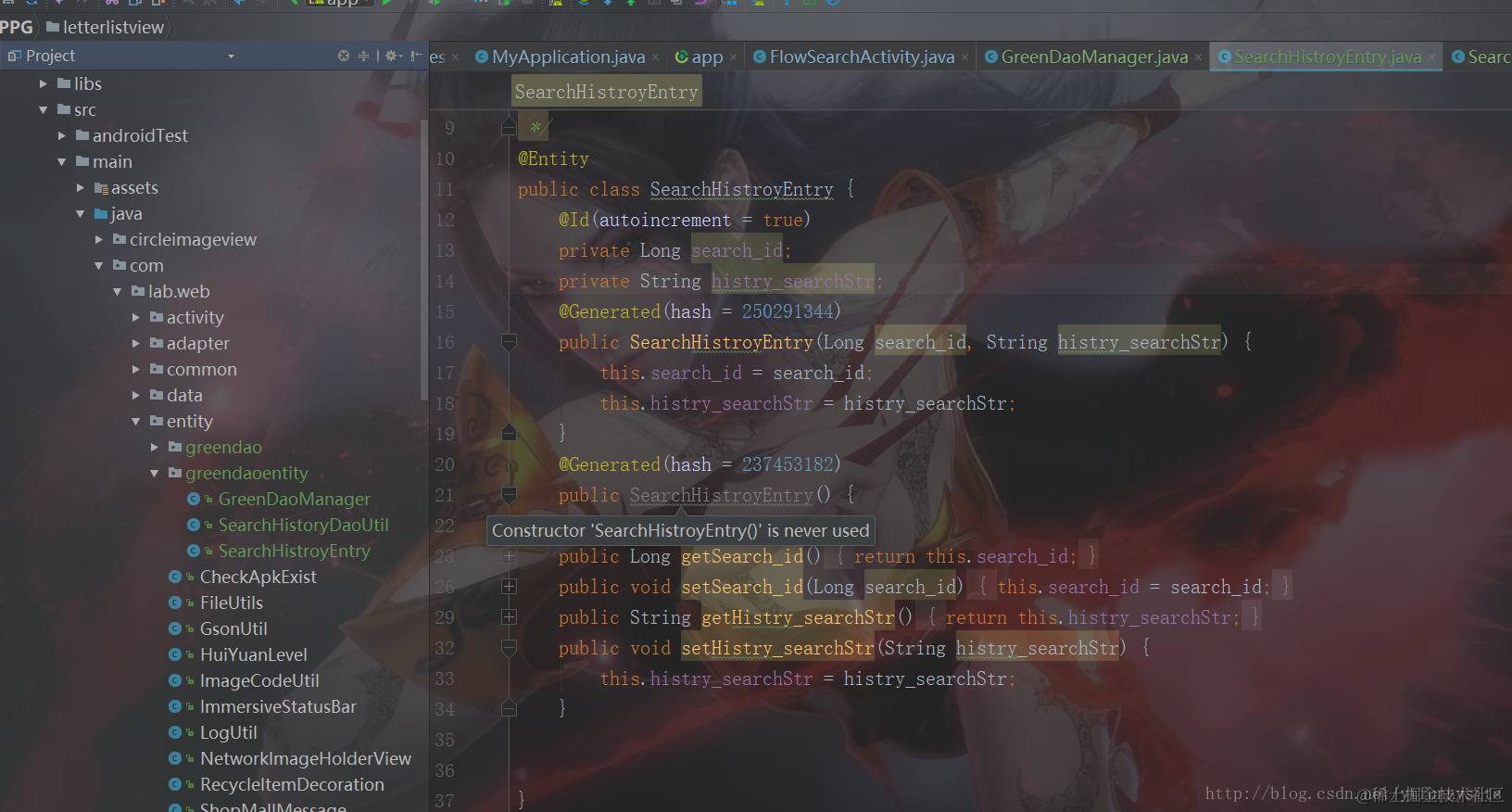The height and width of the screenshot is (812, 1512).
Task: Click the SearchHistroyEntry editor breadcrumb
Action: [606, 92]
